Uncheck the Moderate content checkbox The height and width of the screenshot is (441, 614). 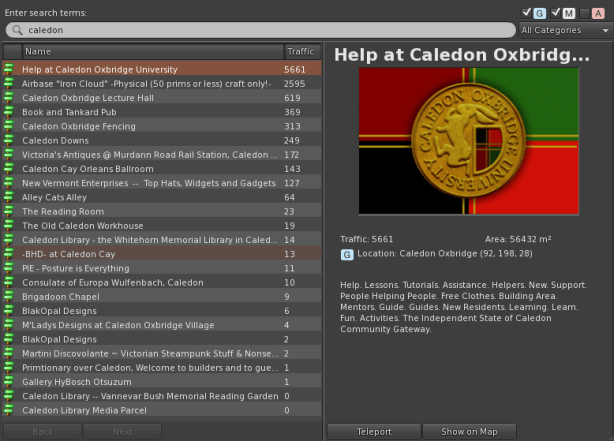tap(555, 13)
